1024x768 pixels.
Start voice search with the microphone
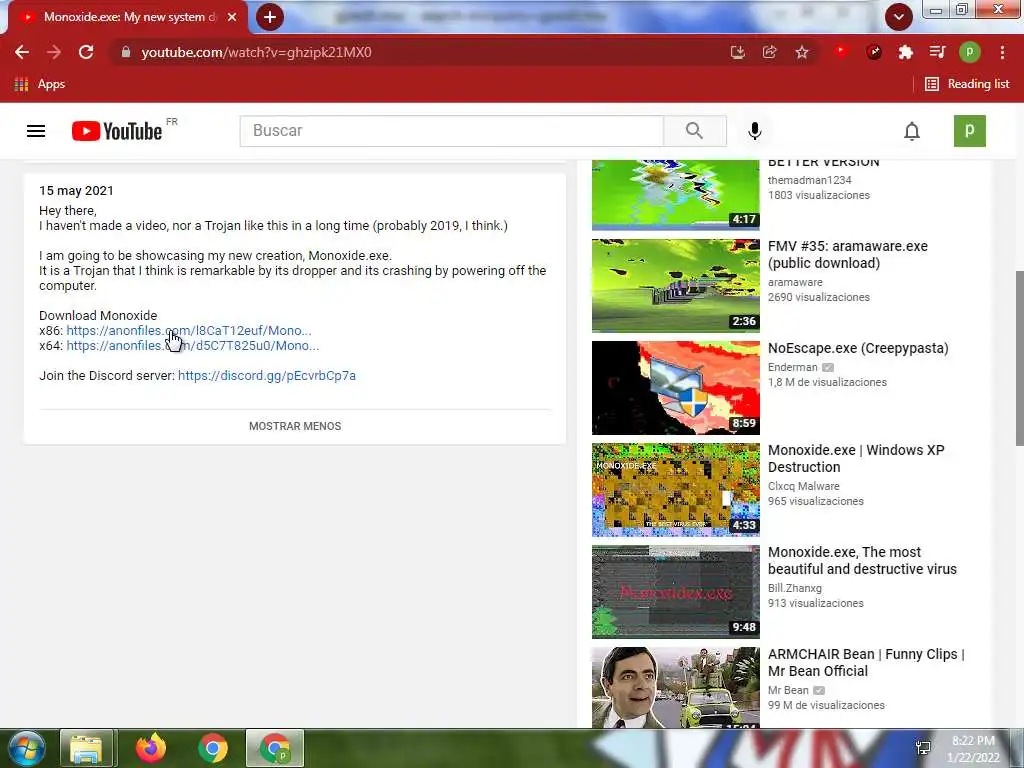(754, 131)
